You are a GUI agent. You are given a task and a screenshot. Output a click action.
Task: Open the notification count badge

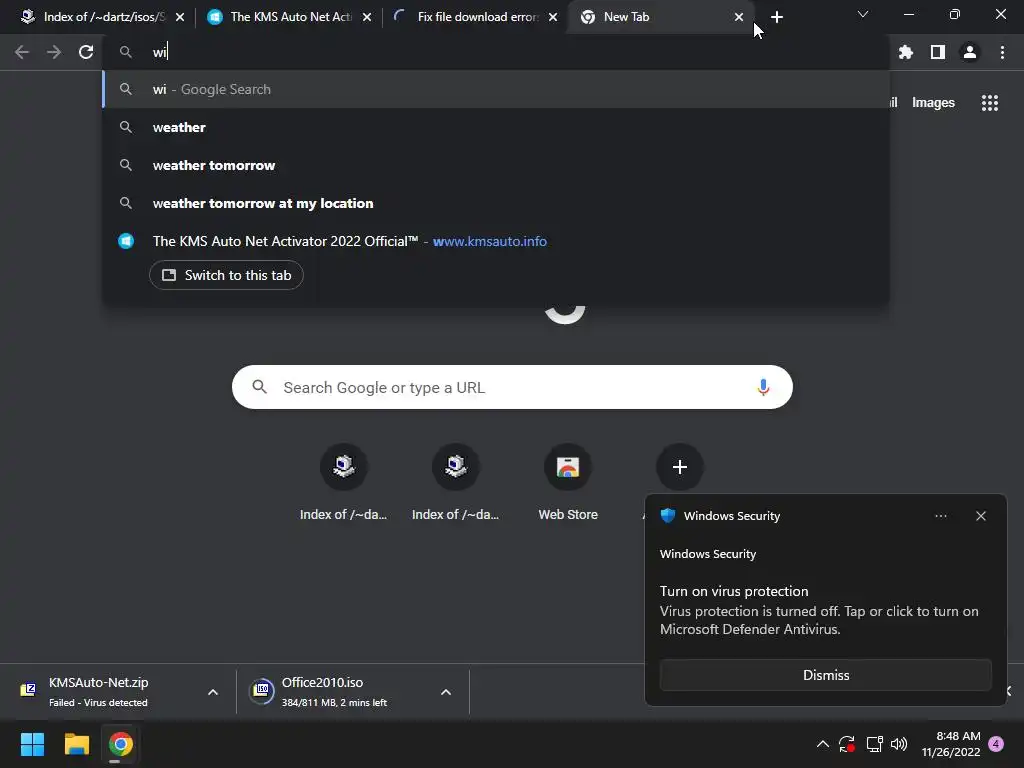(x=996, y=744)
